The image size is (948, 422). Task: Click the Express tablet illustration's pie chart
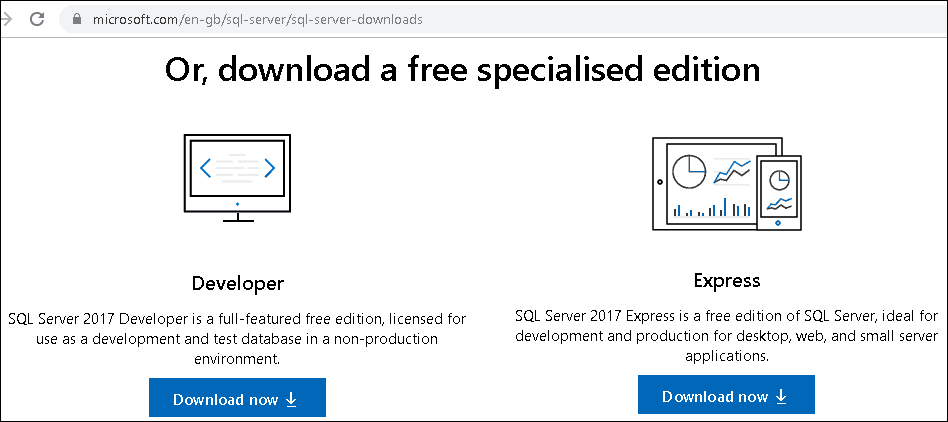pos(689,170)
